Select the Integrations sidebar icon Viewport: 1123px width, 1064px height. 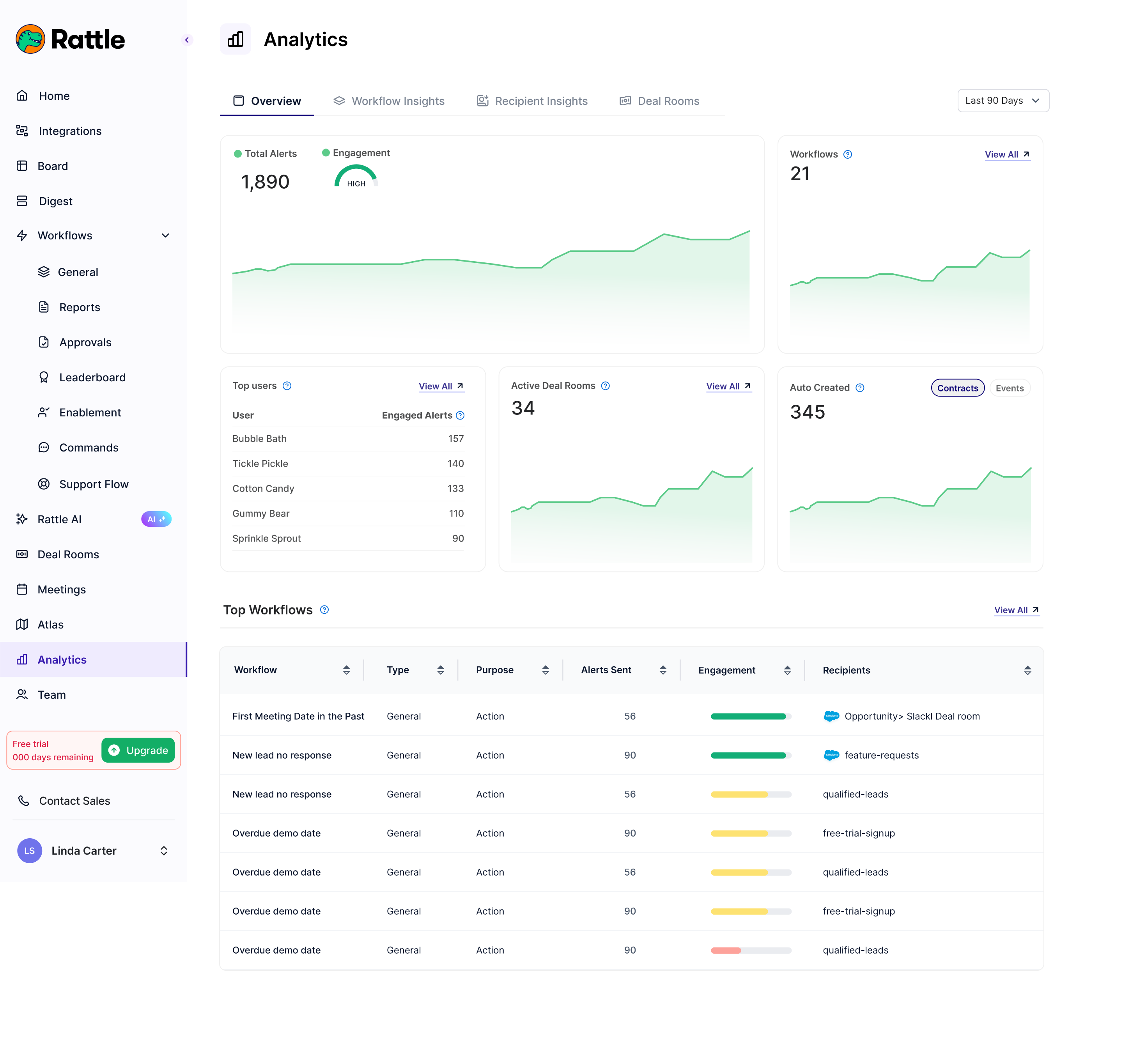click(x=21, y=131)
